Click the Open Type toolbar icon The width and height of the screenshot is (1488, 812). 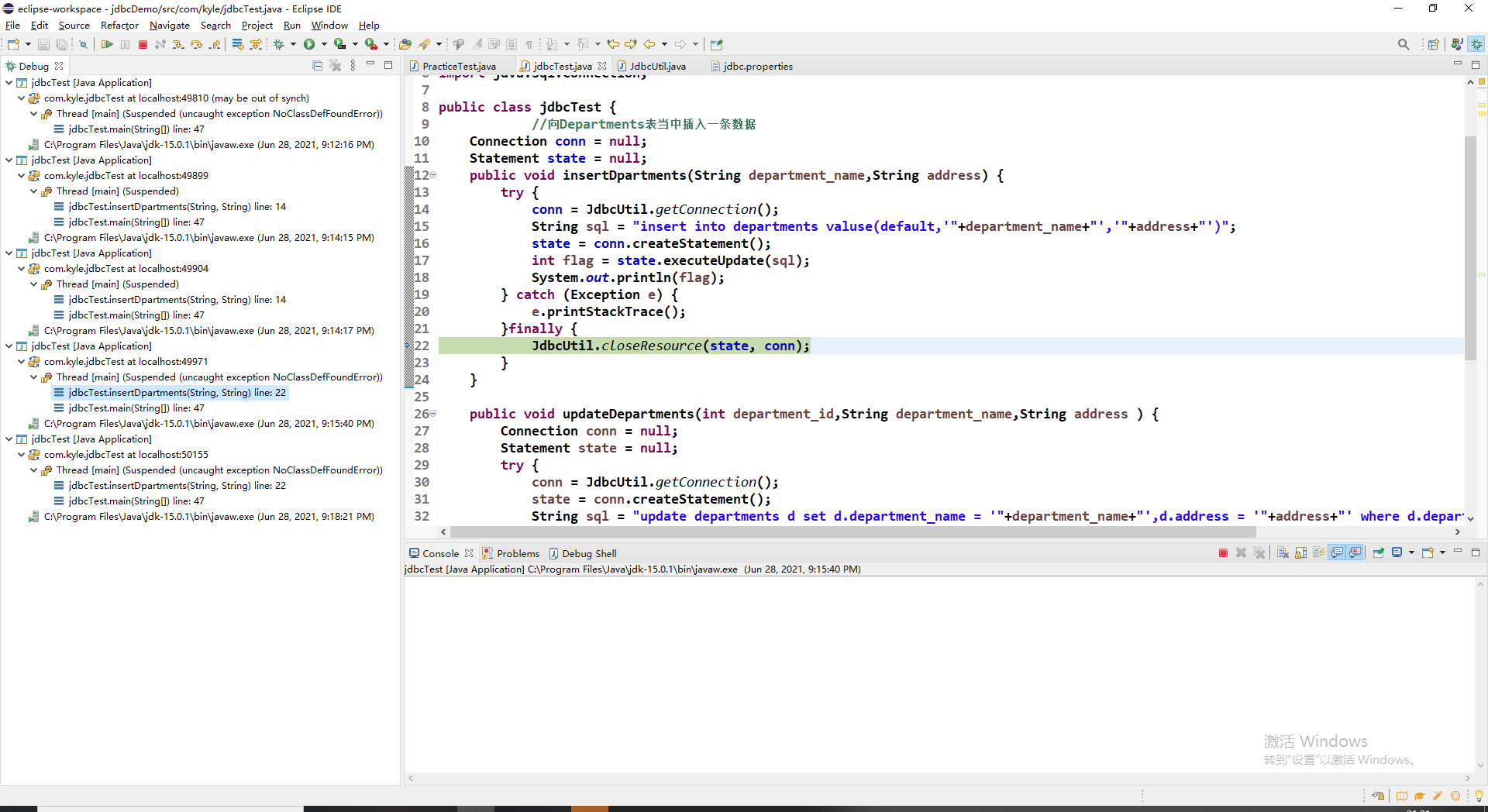point(405,45)
